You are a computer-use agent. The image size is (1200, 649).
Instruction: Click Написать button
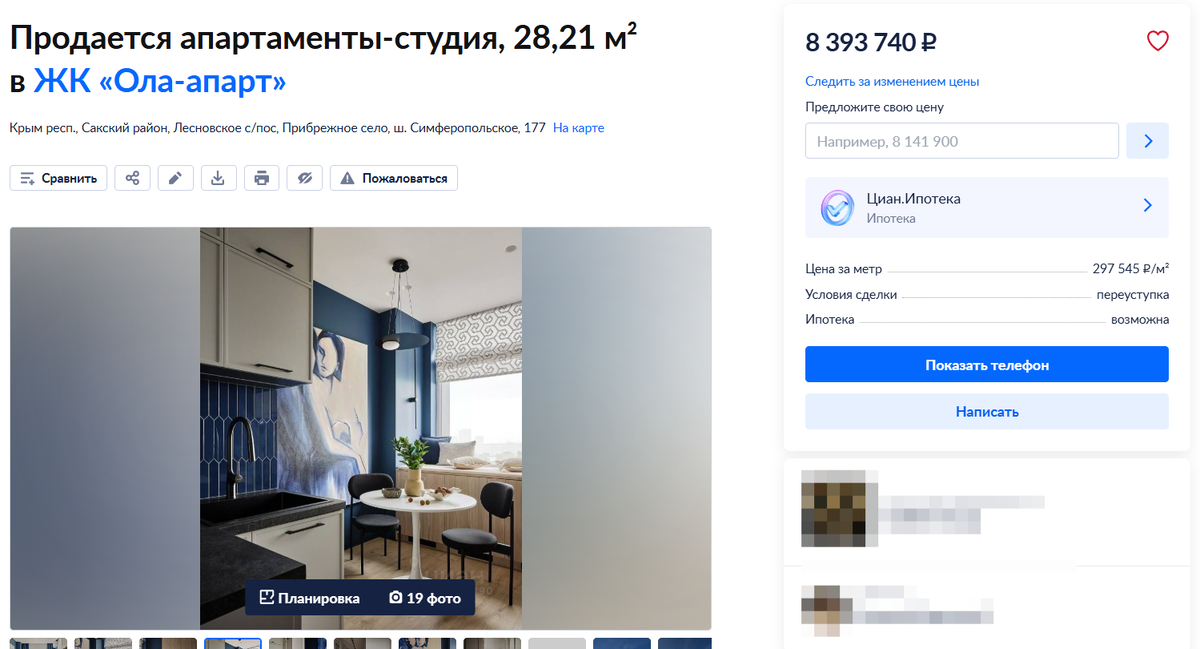tap(987, 411)
